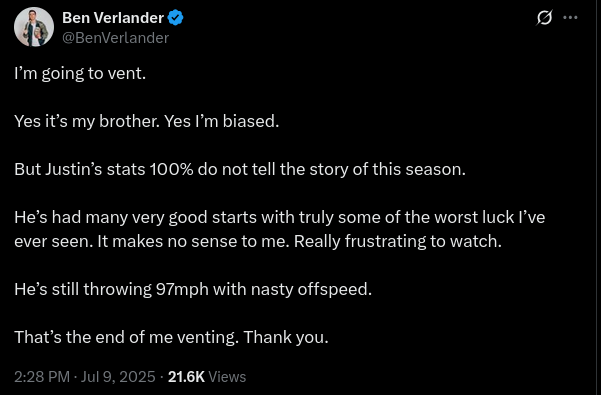
Task: Click the "Yes it's my brother" sentence
Action: 87,121
